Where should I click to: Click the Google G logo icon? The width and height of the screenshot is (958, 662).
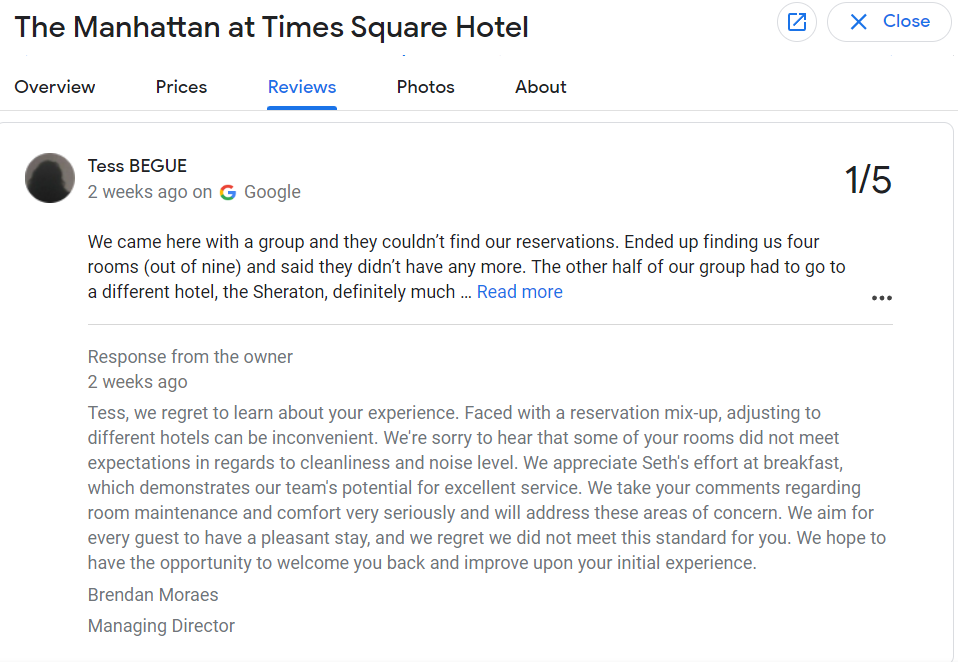coord(228,192)
